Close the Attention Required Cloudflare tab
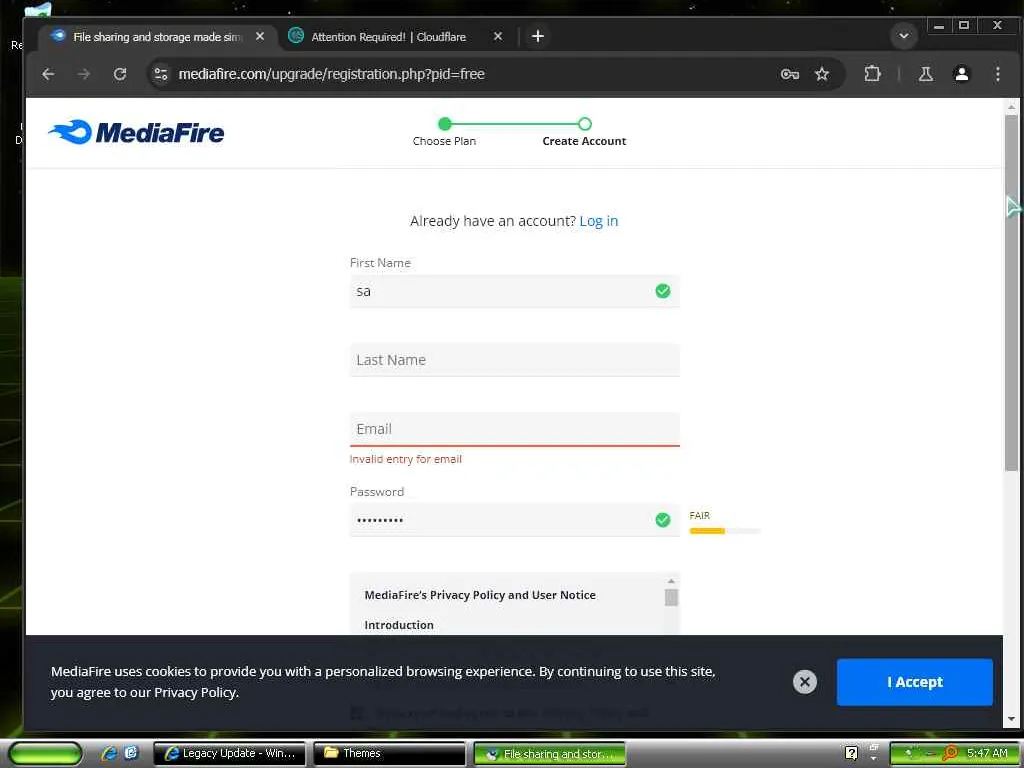Viewport: 1024px width, 768px height. pyautogui.click(x=498, y=37)
